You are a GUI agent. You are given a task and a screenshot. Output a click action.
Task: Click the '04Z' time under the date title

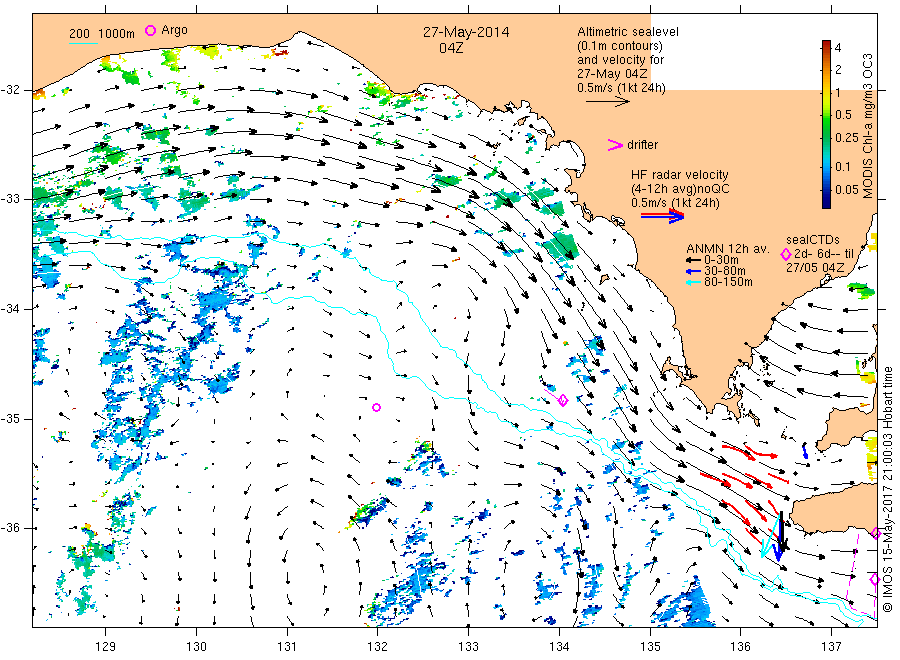point(451,48)
